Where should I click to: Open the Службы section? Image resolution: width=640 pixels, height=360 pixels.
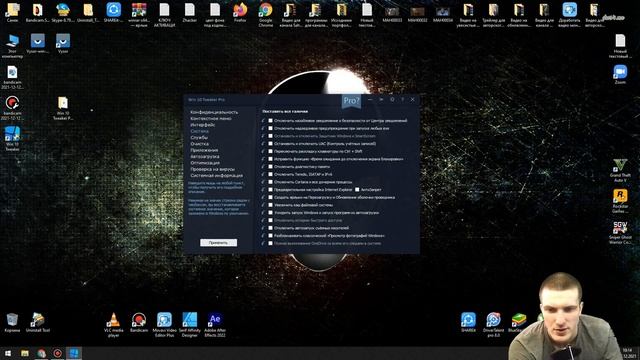coord(199,138)
